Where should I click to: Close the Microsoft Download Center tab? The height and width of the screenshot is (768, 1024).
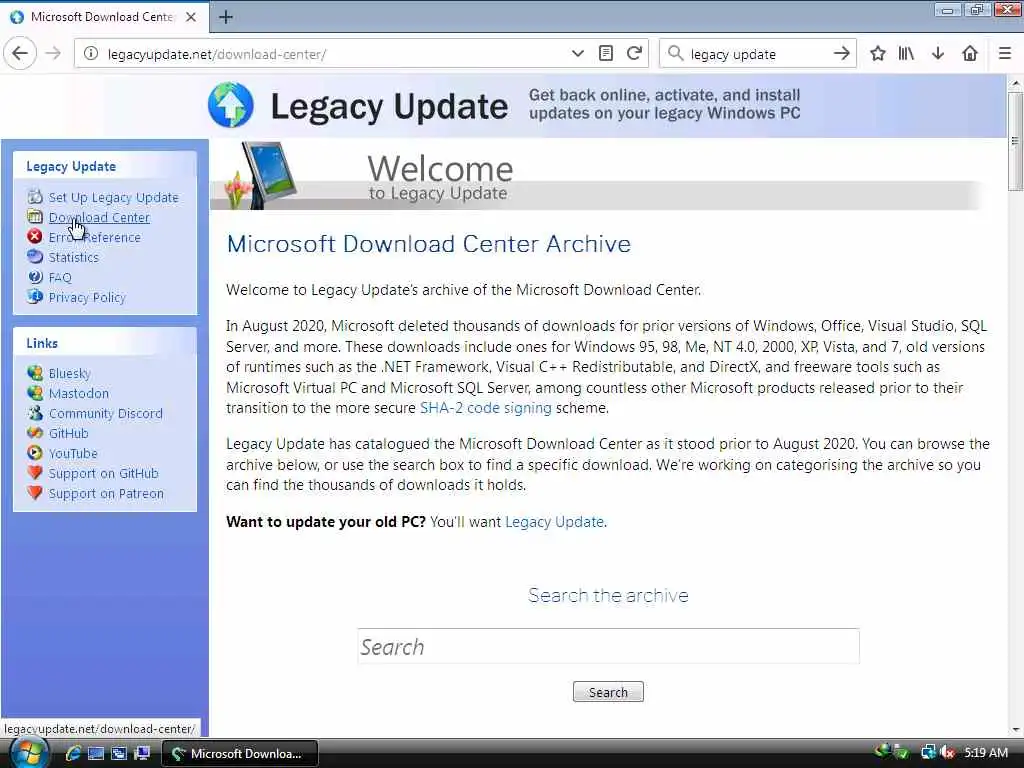(x=191, y=17)
